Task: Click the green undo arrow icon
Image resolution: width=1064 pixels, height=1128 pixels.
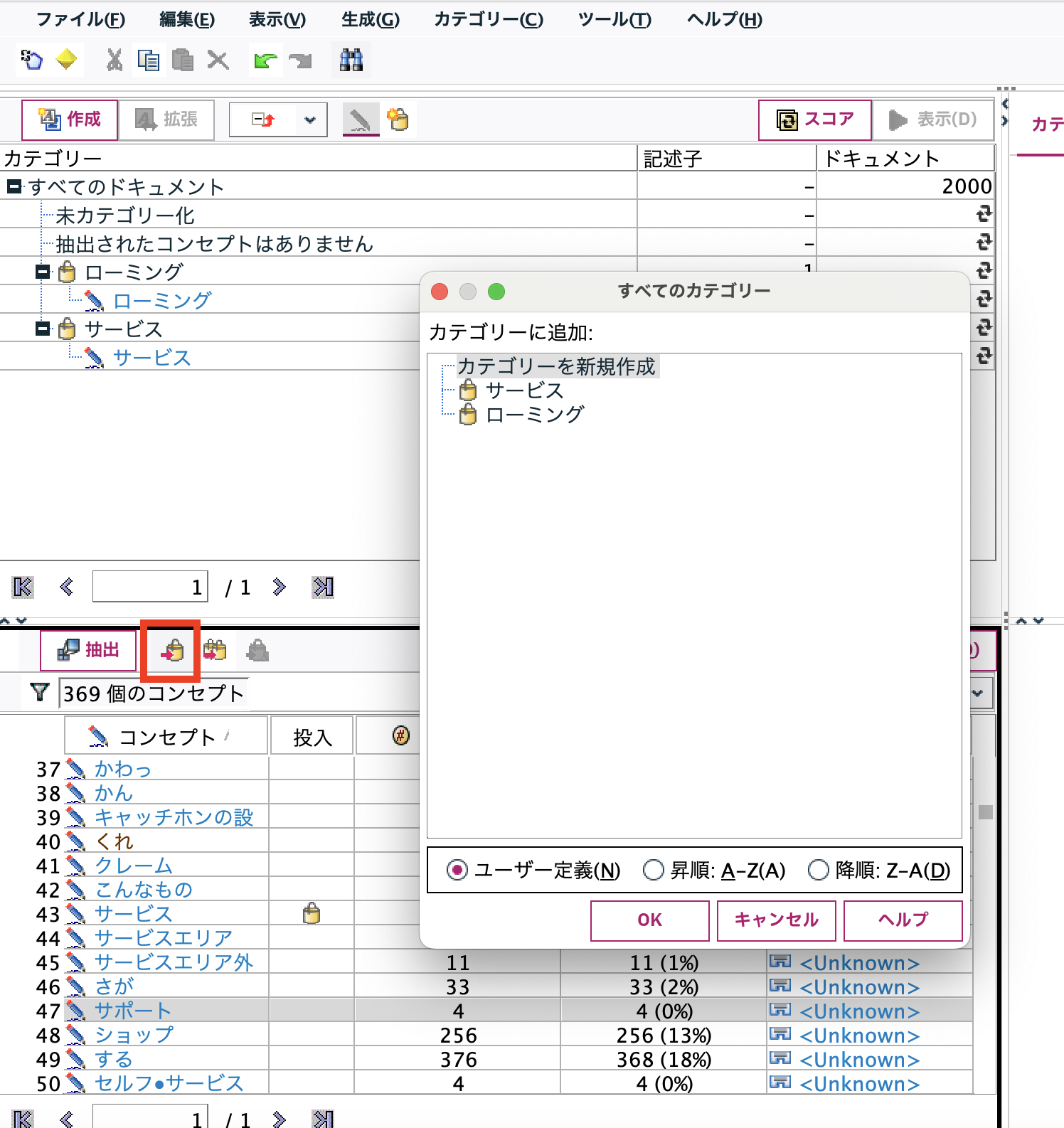Action: tap(265, 61)
